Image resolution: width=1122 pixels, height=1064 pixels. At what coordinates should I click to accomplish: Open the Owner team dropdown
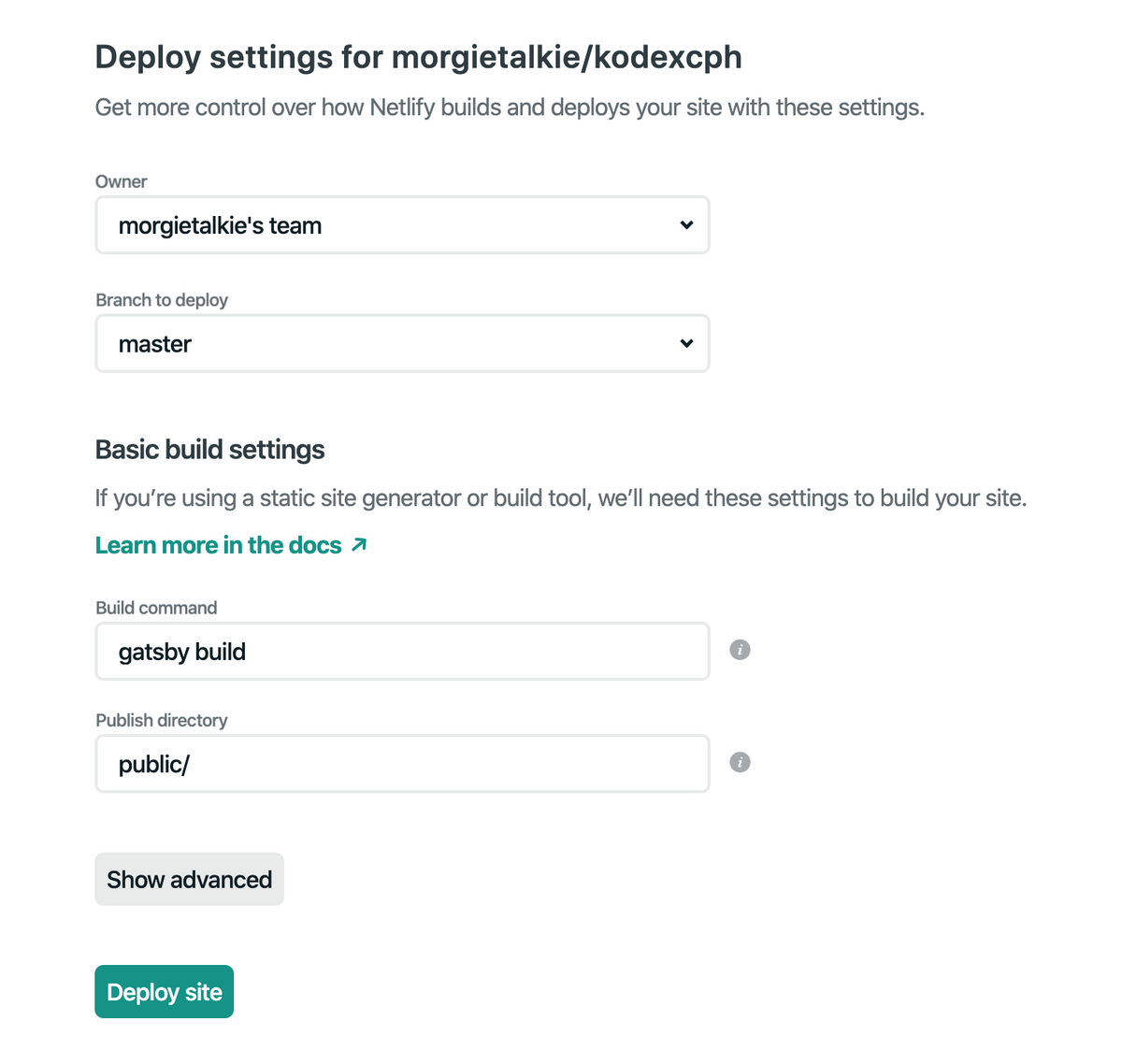click(x=402, y=225)
